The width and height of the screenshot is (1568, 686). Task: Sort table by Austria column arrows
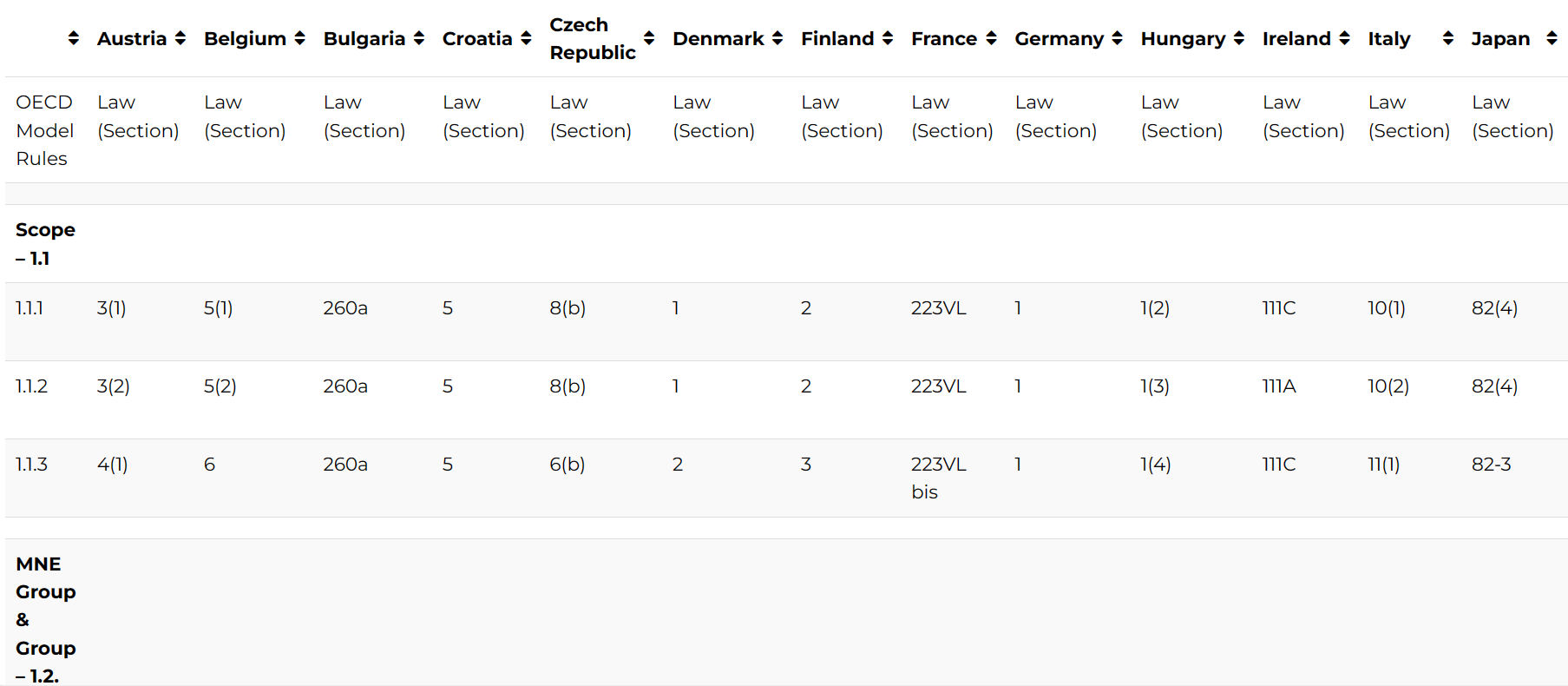coord(180,38)
